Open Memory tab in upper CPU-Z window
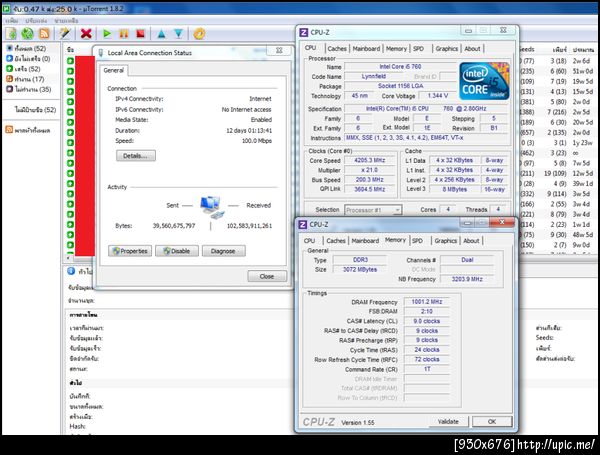The image size is (600, 455). (x=396, y=49)
